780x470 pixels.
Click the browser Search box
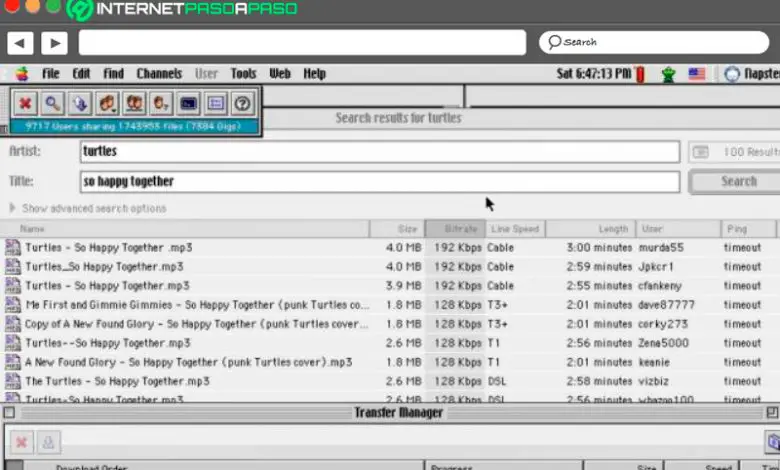click(x=654, y=43)
